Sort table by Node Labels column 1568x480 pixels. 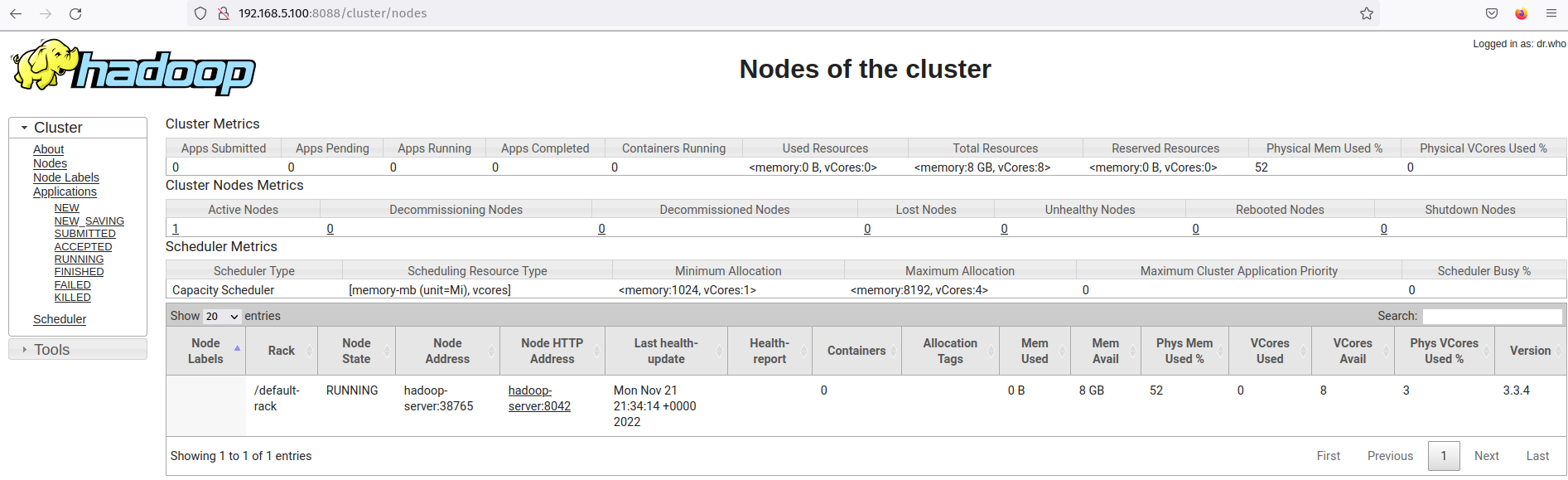click(x=205, y=351)
